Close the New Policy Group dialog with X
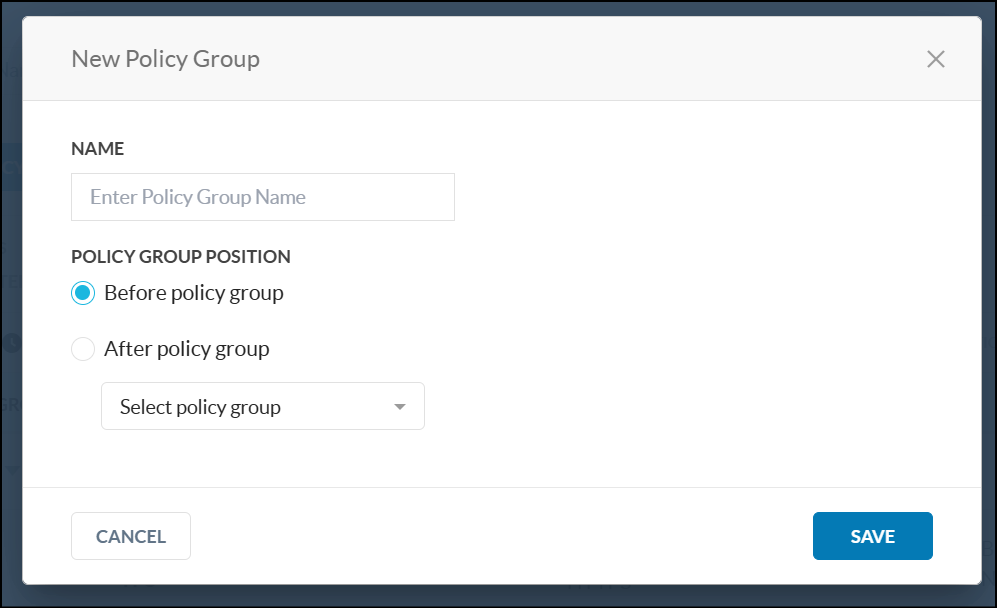The height and width of the screenshot is (608, 997). point(935,59)
